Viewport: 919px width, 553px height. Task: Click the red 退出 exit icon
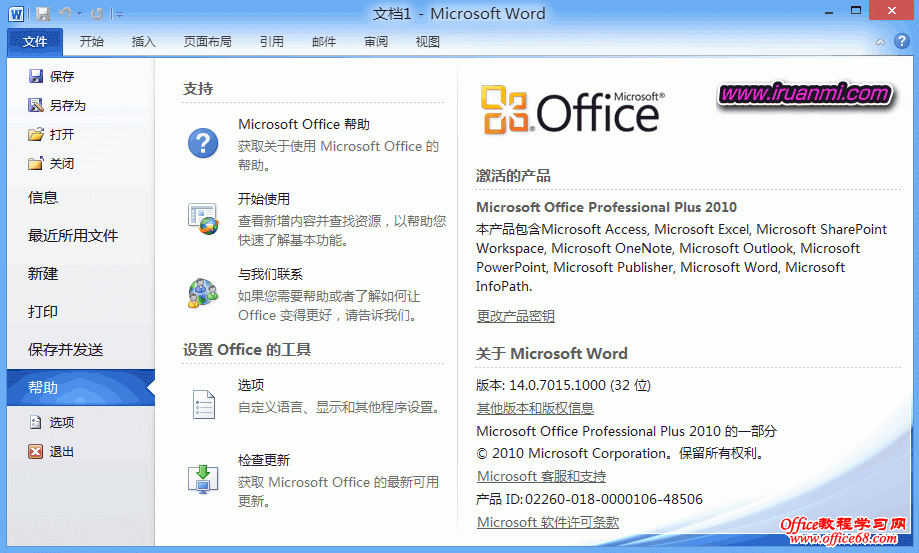tap(36, 451)
